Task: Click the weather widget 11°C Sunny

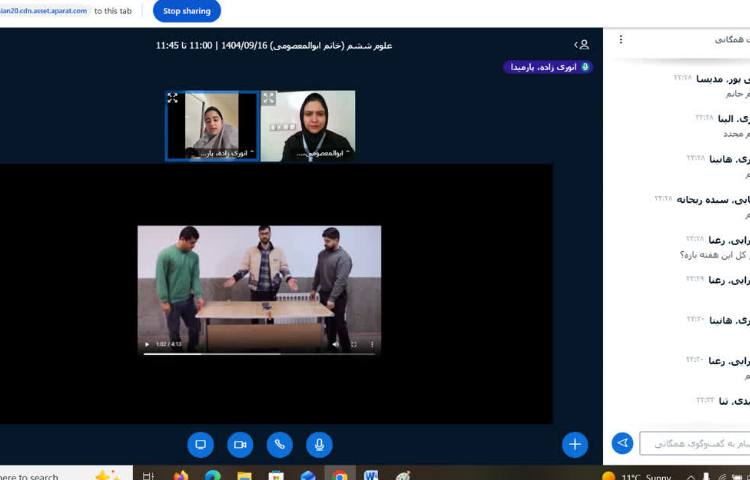Action: (x=637, y=476)
